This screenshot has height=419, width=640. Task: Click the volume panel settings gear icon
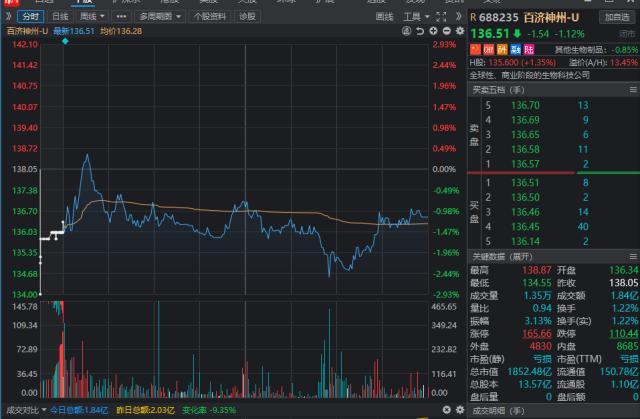point(460,410)
